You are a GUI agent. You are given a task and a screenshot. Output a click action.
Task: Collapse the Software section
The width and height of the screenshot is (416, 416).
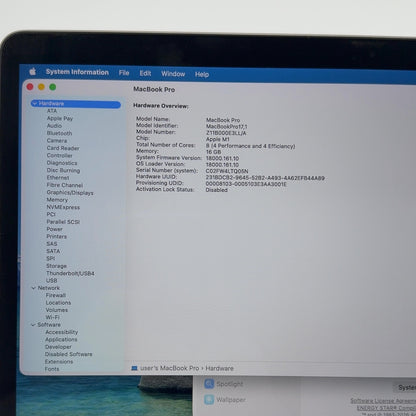(33, 325)
